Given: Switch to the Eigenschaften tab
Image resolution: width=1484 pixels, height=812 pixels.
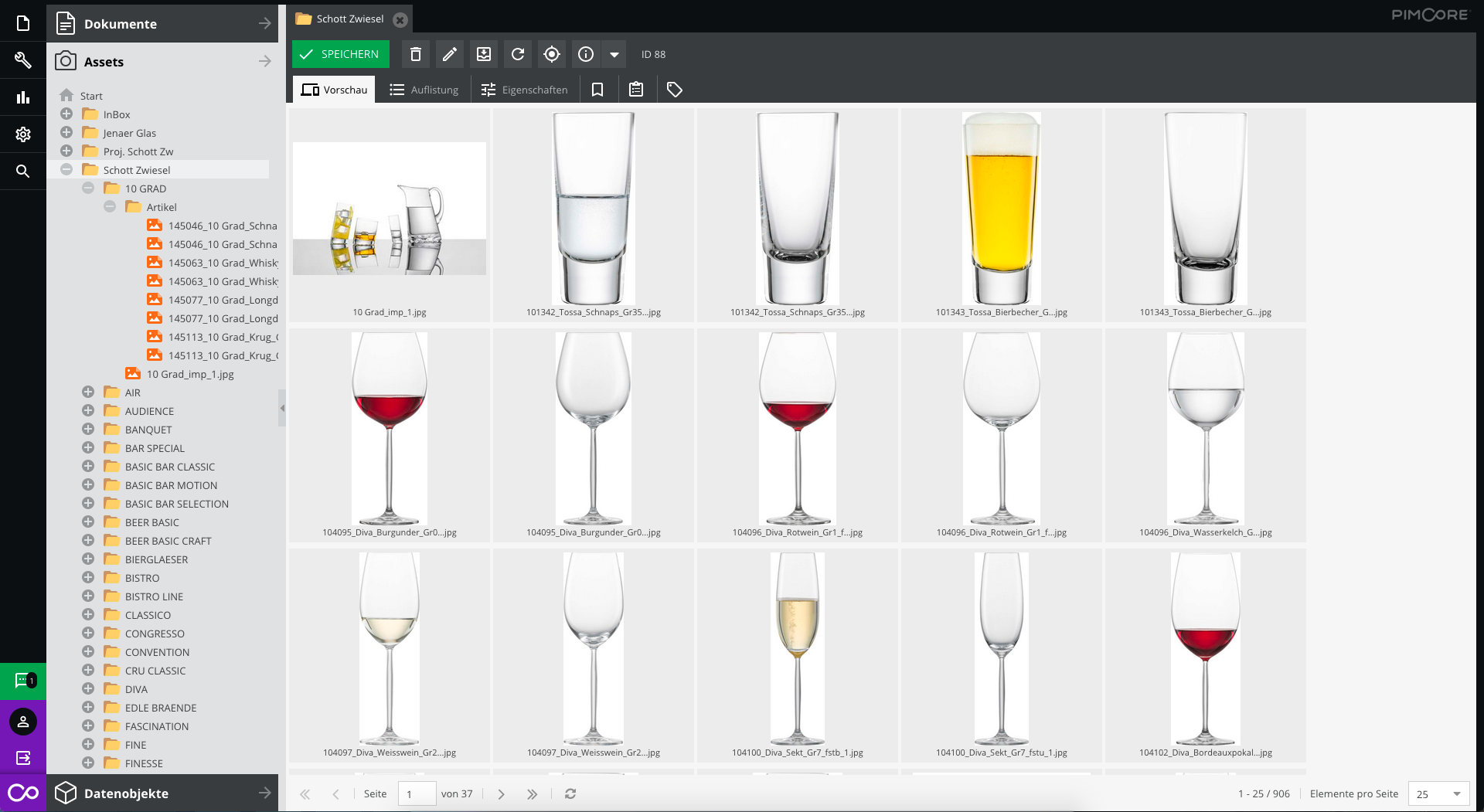Looking at the screenshot, I should pos(524,90).
